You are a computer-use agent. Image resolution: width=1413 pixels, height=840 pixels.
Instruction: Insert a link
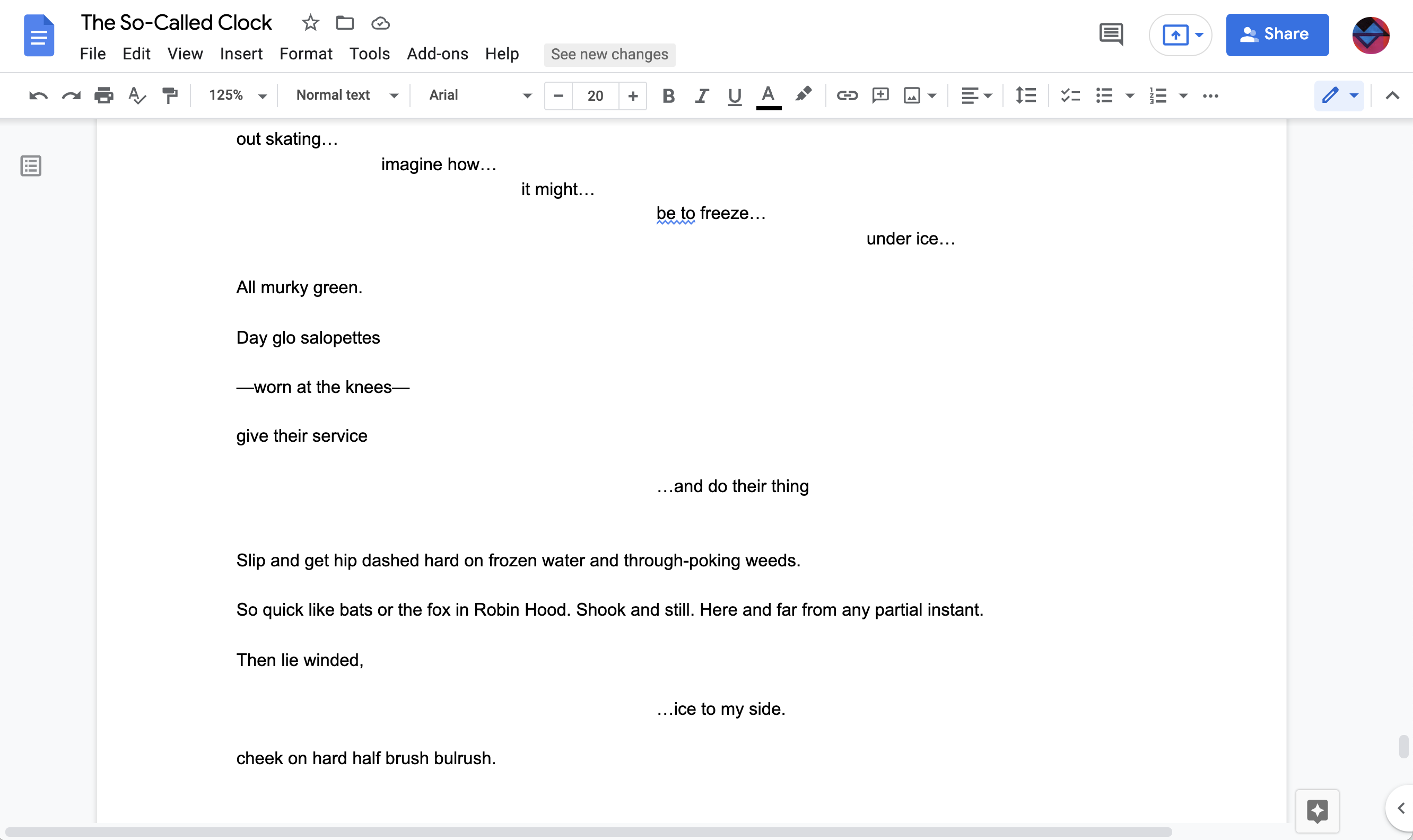click(847, 95)
